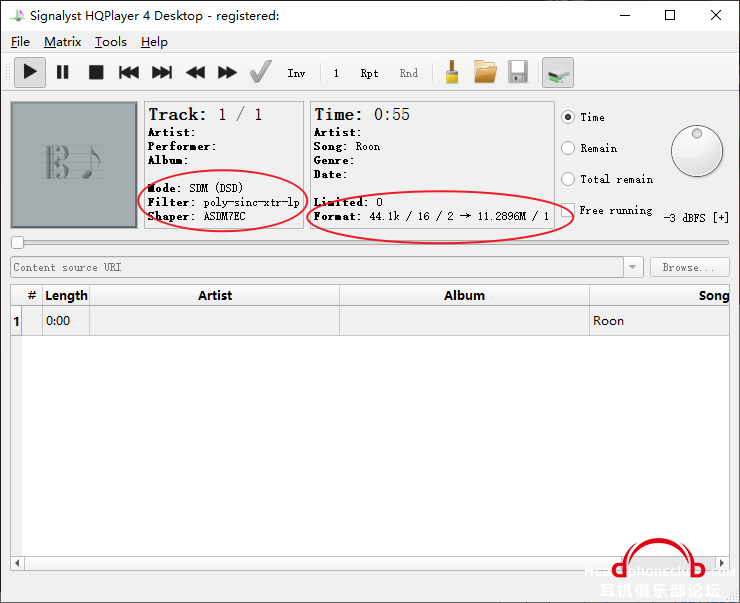Click the round volume knob

pos(697,151)
